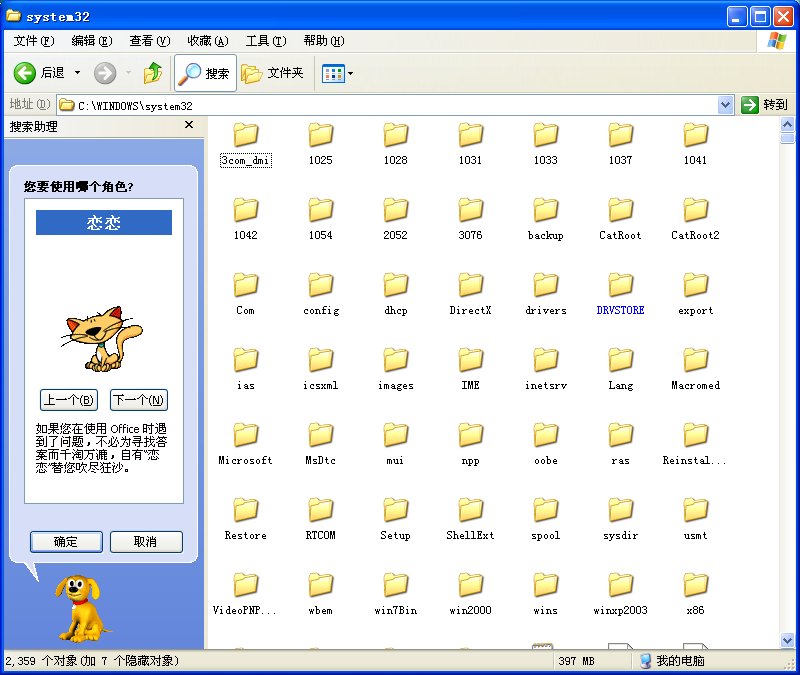Image resolution: width=800 pixels, height=675 pixels.
Task: Select the Restore folder
Action: (245, 520)
